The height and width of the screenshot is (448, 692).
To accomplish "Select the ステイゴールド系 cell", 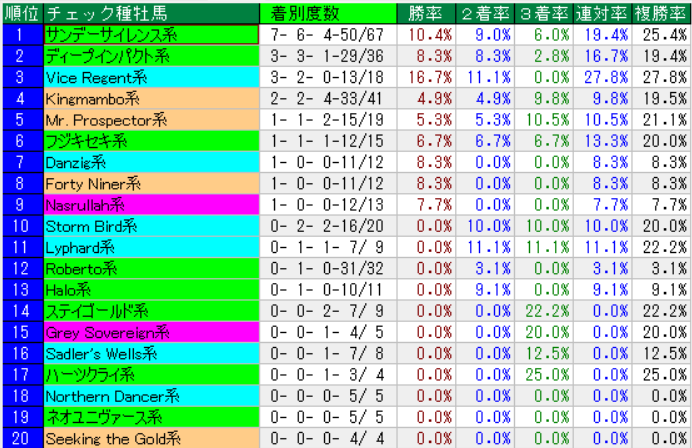I will pyautogui.click(x=151, y=311).
